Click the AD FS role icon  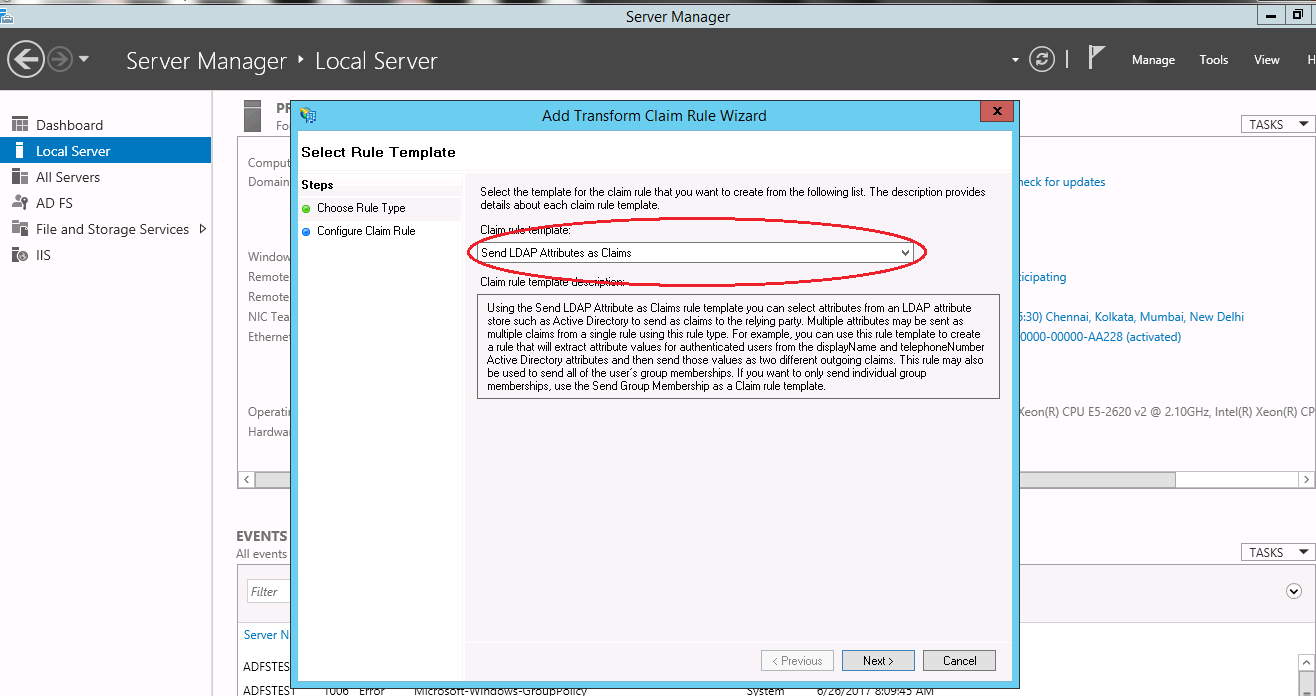pos(19,202)
